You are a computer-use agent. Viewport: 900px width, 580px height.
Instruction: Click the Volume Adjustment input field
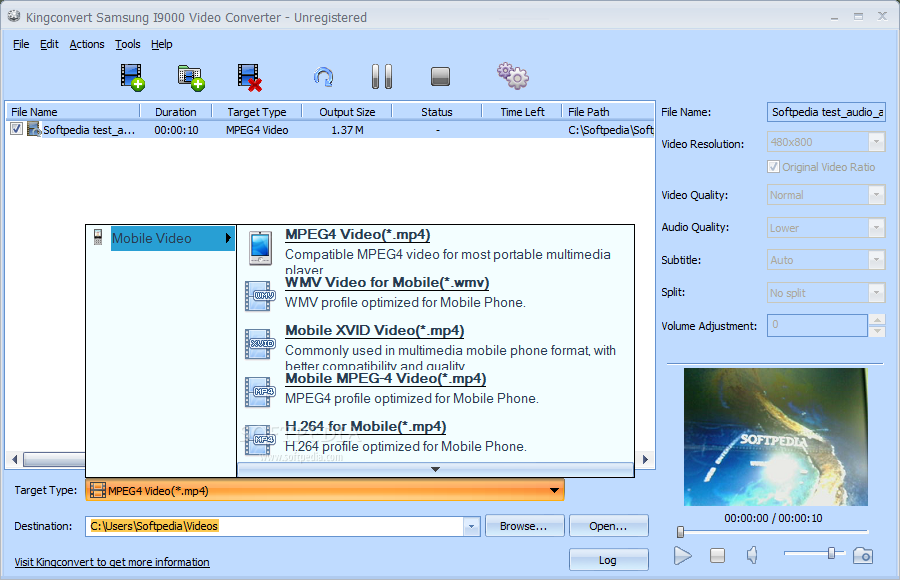pos(817,325)
